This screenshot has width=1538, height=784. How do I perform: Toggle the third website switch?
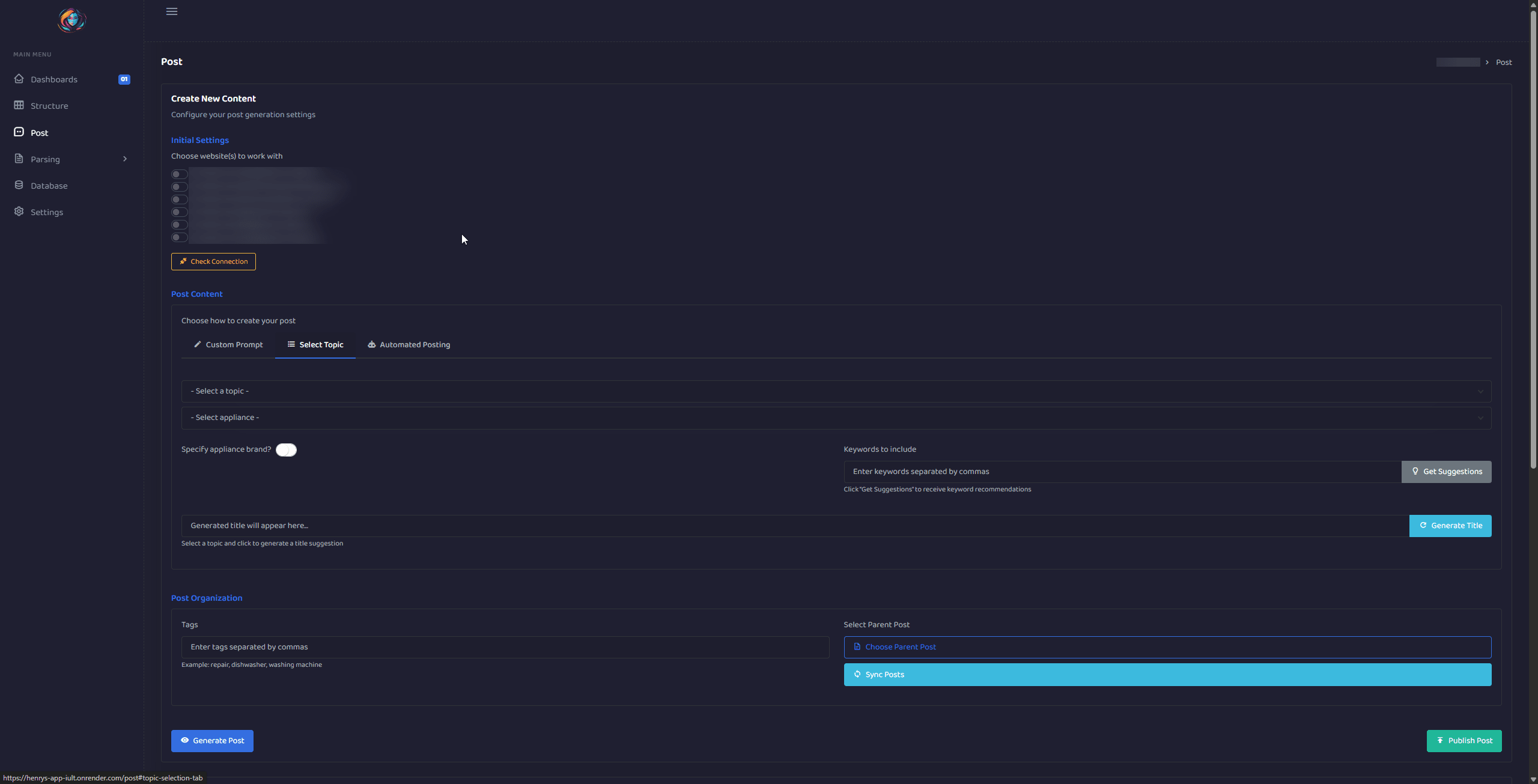180,199
